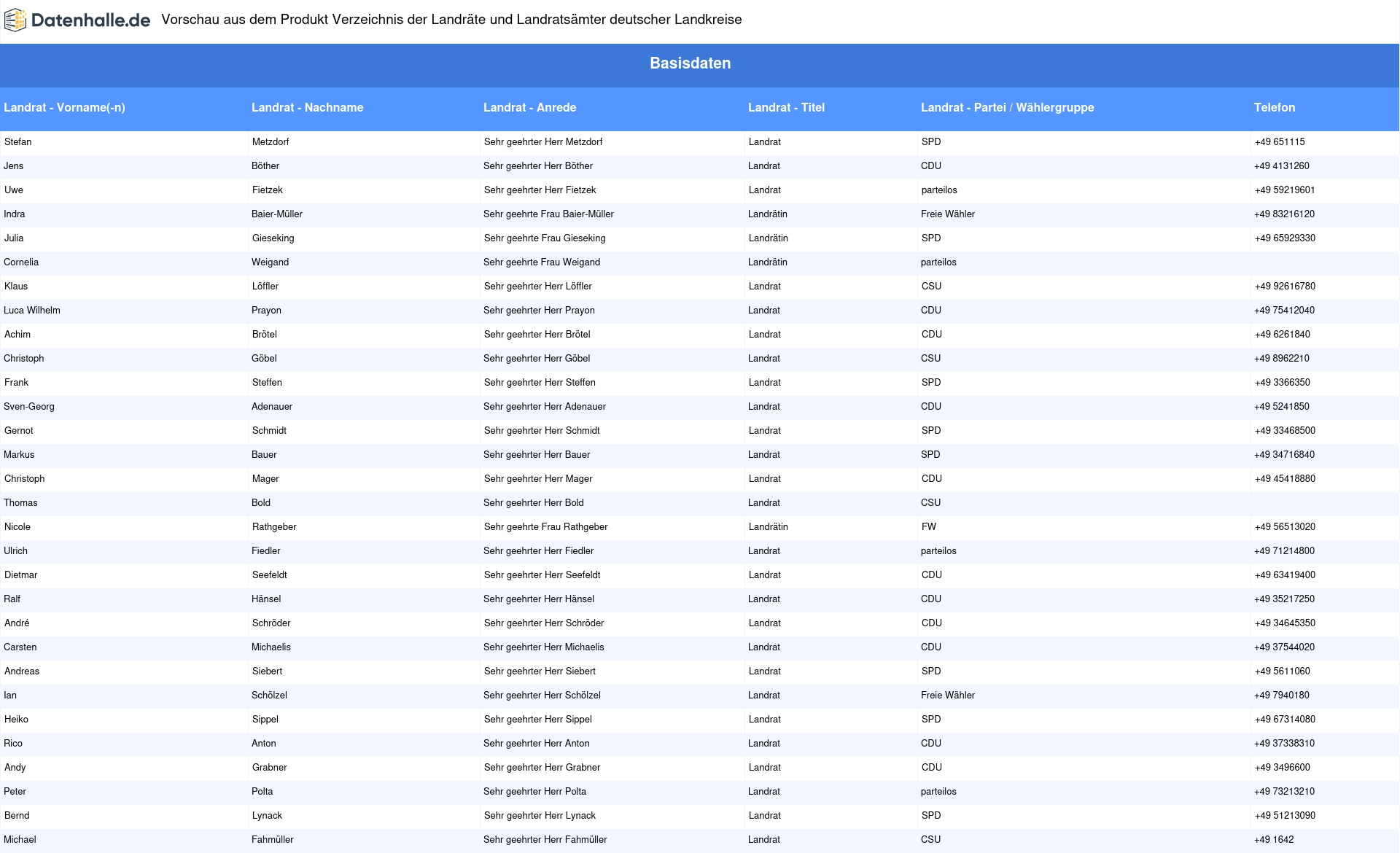Click the surname cell Sippel
Screen dimensions: 1400x853
pyautogui.click(x=265, y=720)
